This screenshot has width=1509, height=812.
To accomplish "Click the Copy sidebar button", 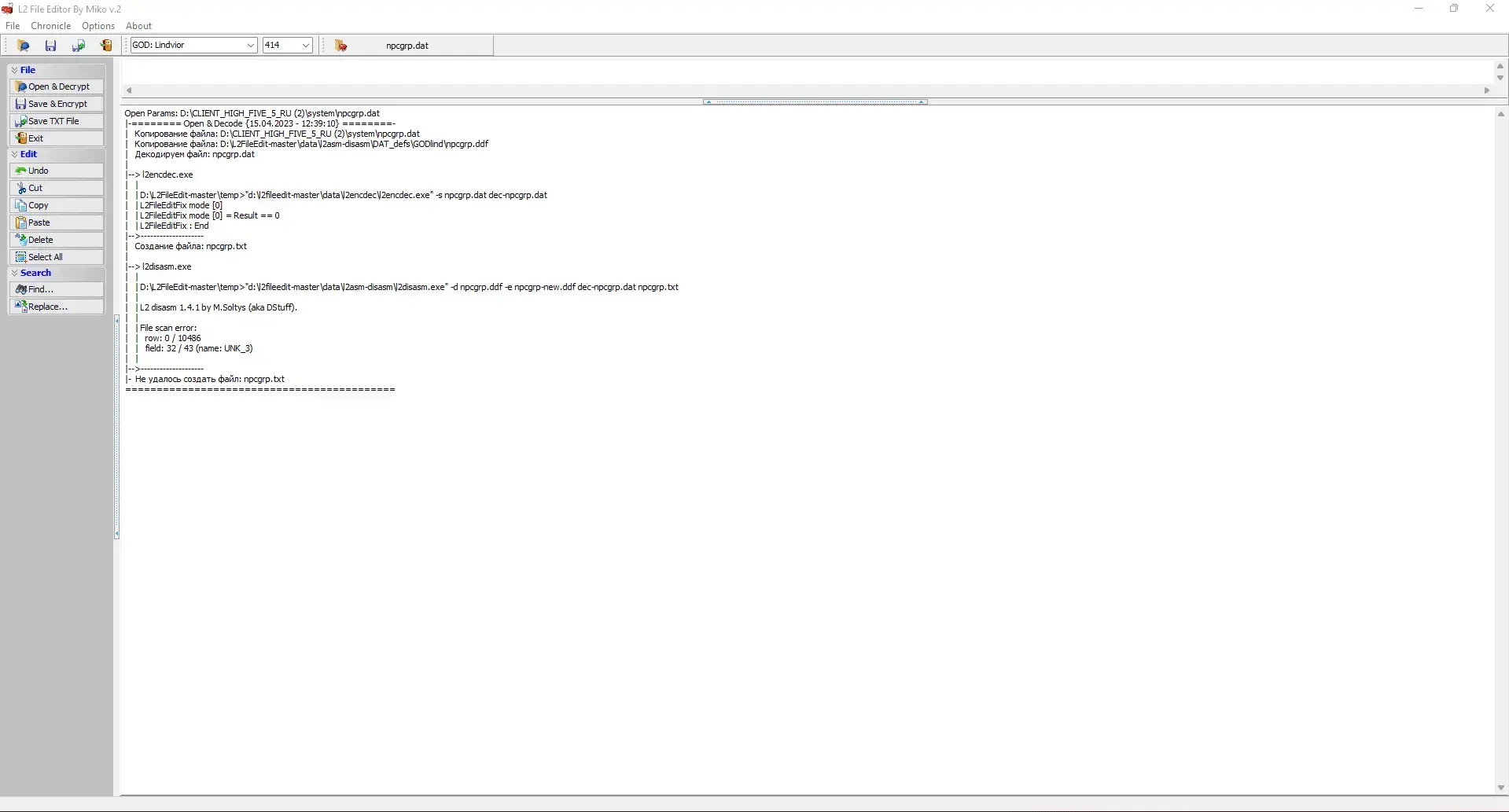I will point(57,205).
